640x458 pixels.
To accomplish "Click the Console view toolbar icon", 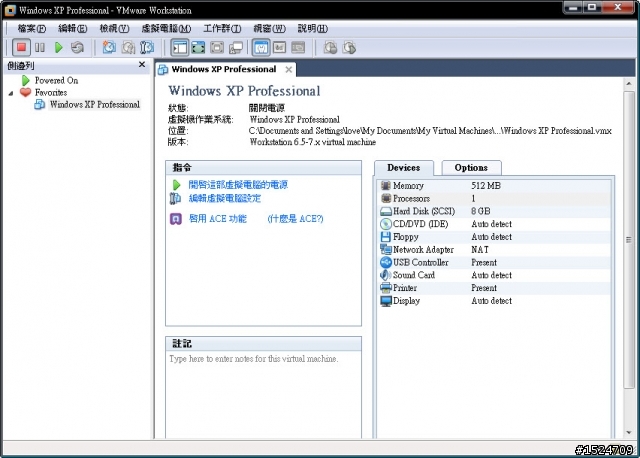I will (298, 48).
